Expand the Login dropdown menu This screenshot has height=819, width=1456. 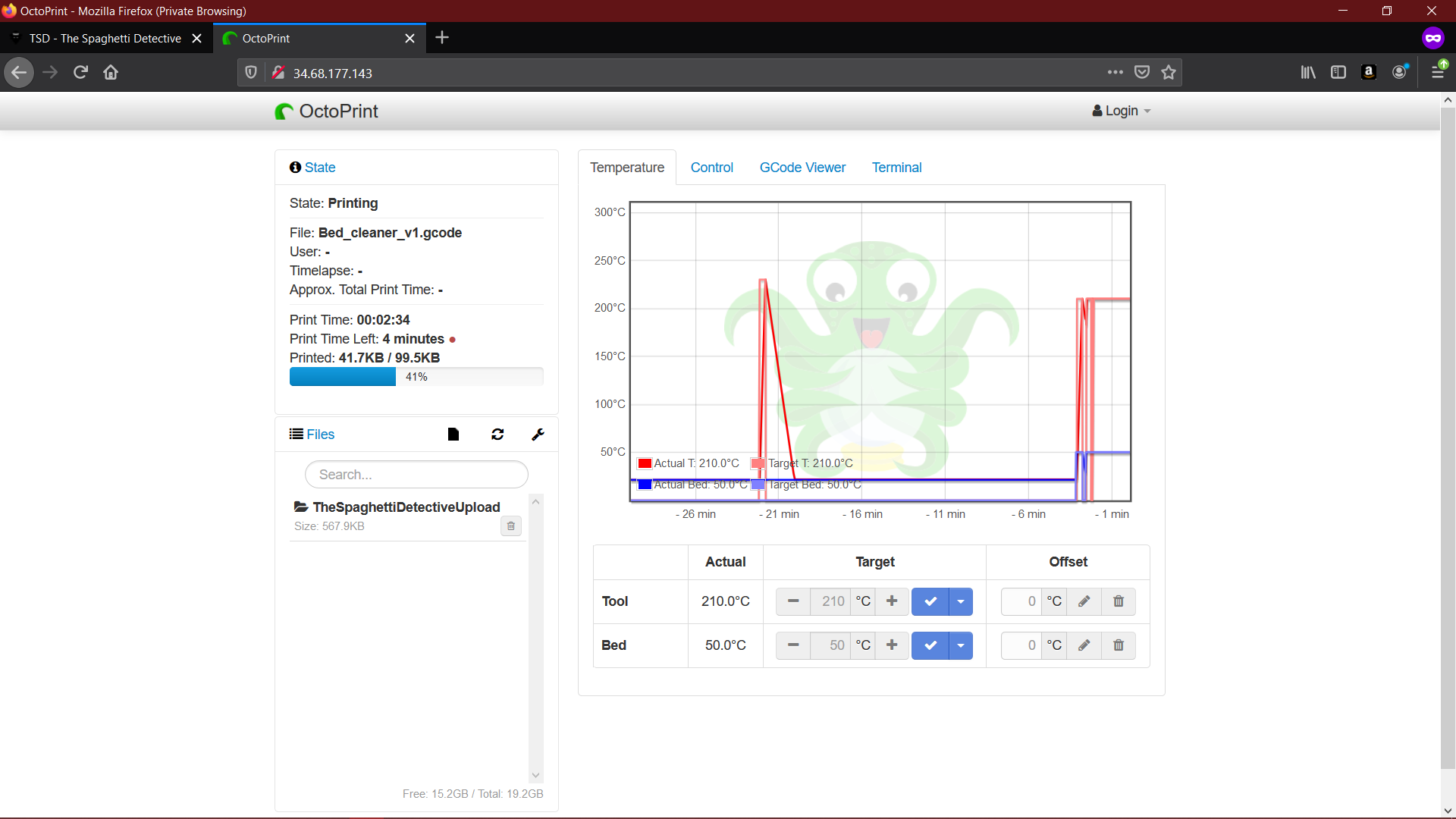[1122, 111]
